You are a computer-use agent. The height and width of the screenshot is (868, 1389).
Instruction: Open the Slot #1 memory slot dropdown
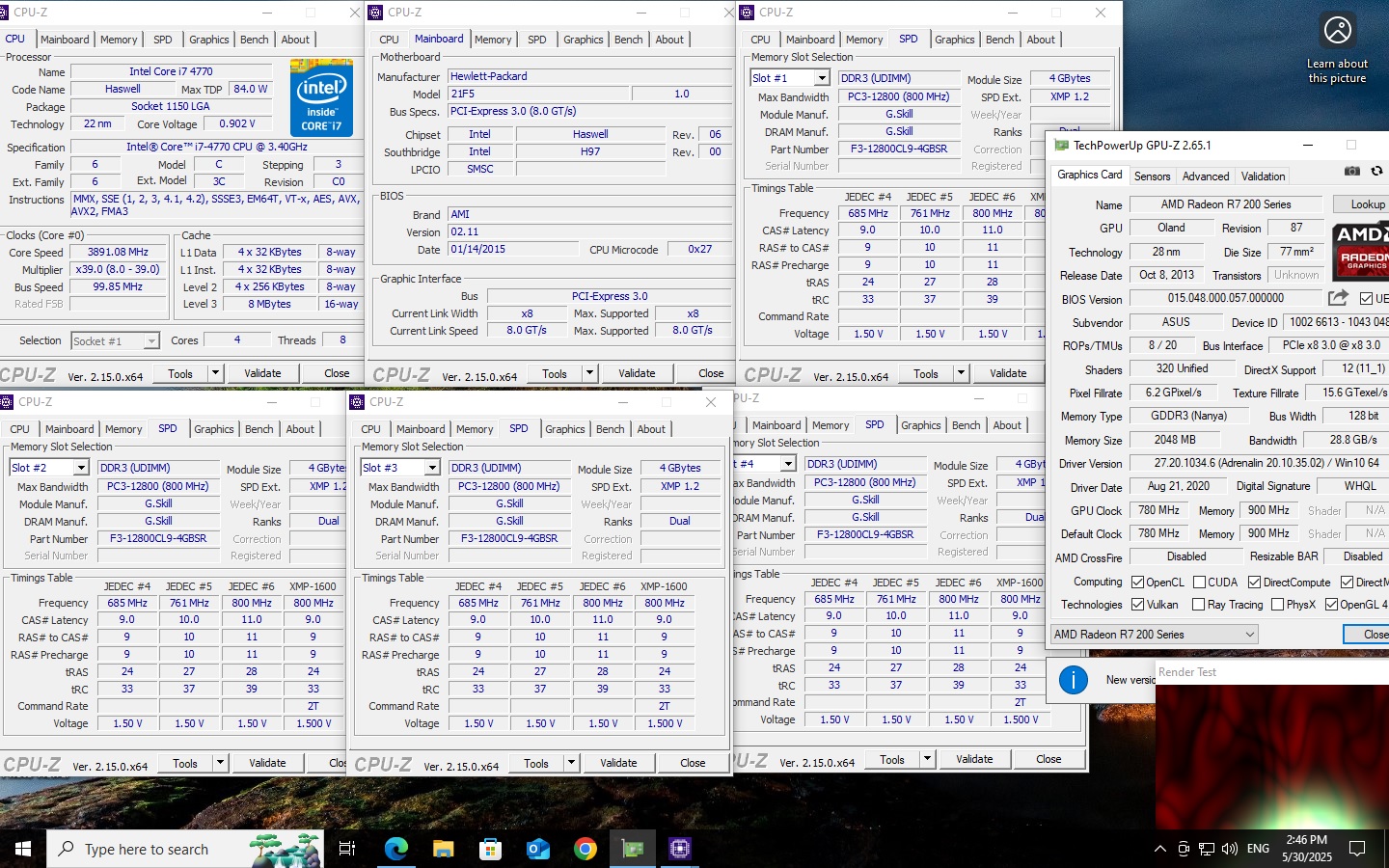click(x=822, y=78)
